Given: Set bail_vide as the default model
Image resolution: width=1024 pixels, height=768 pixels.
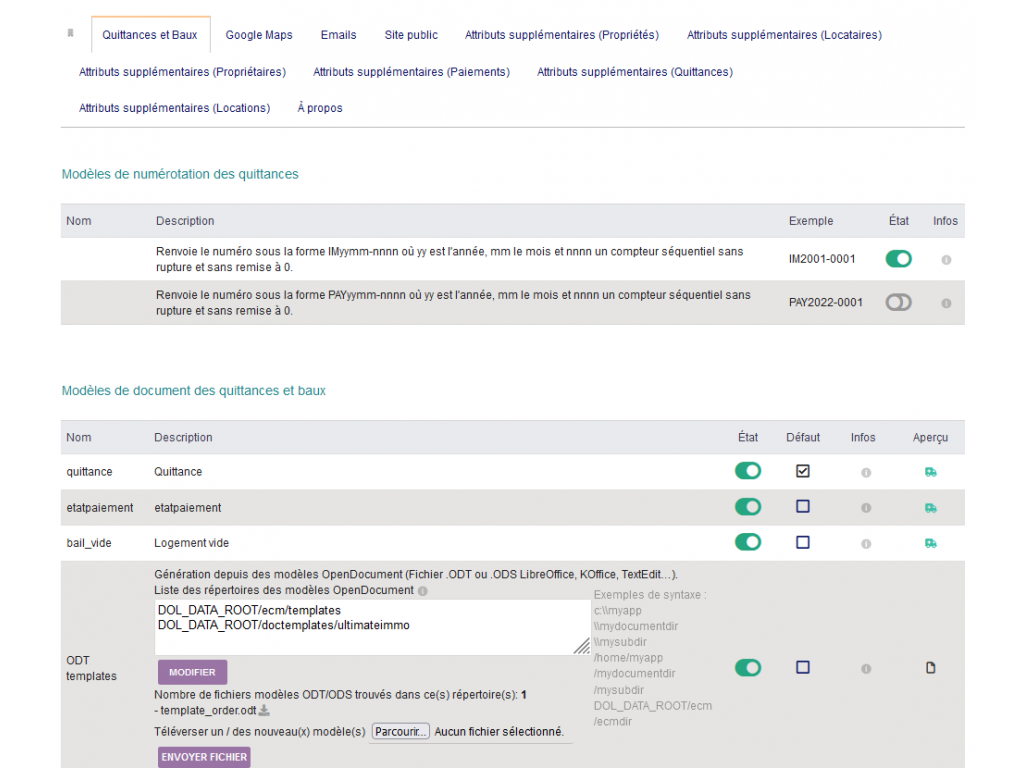Looking at the screenshot, I should coord(803,542).
